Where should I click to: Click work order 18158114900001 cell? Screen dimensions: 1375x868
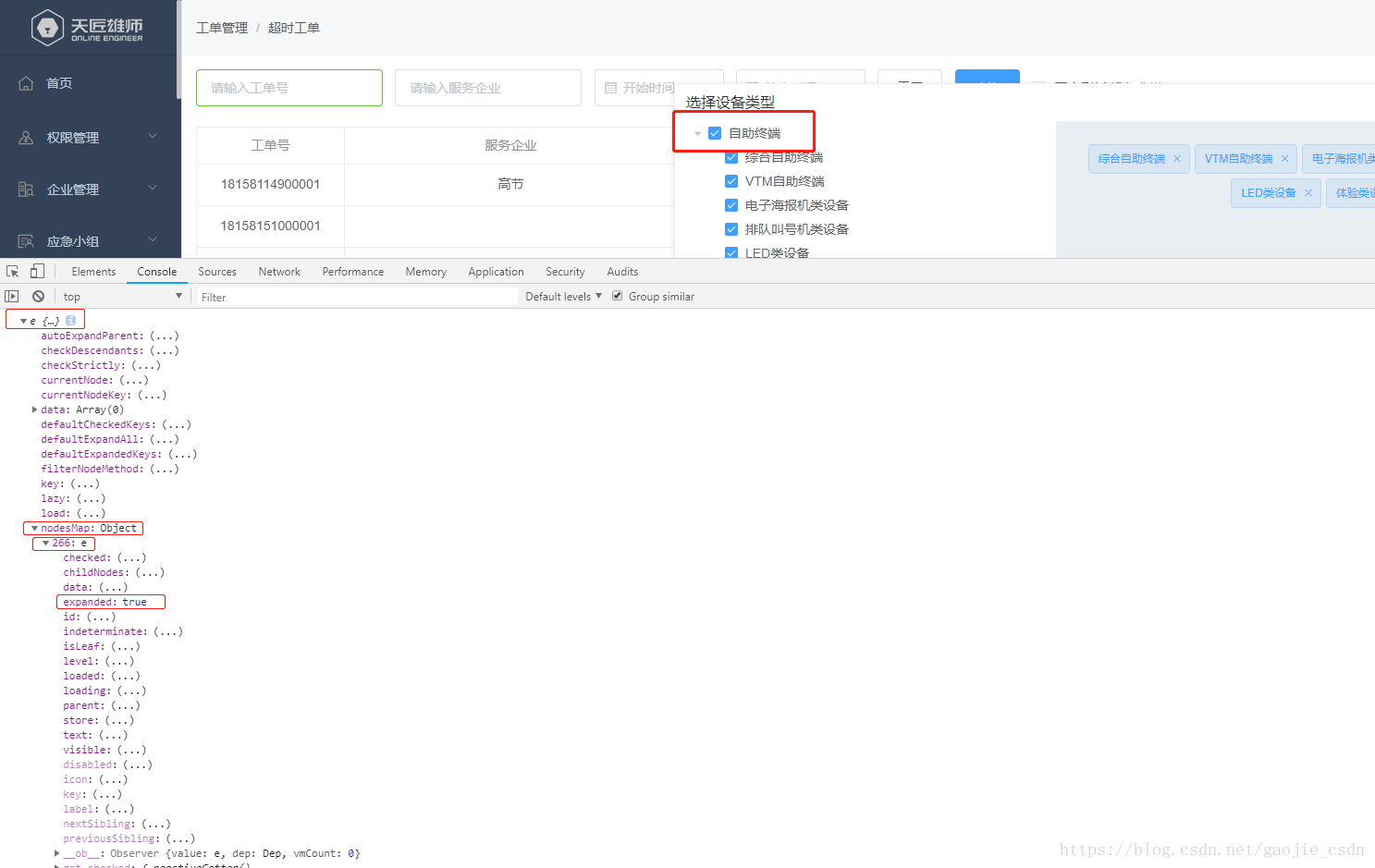point(270,185)
